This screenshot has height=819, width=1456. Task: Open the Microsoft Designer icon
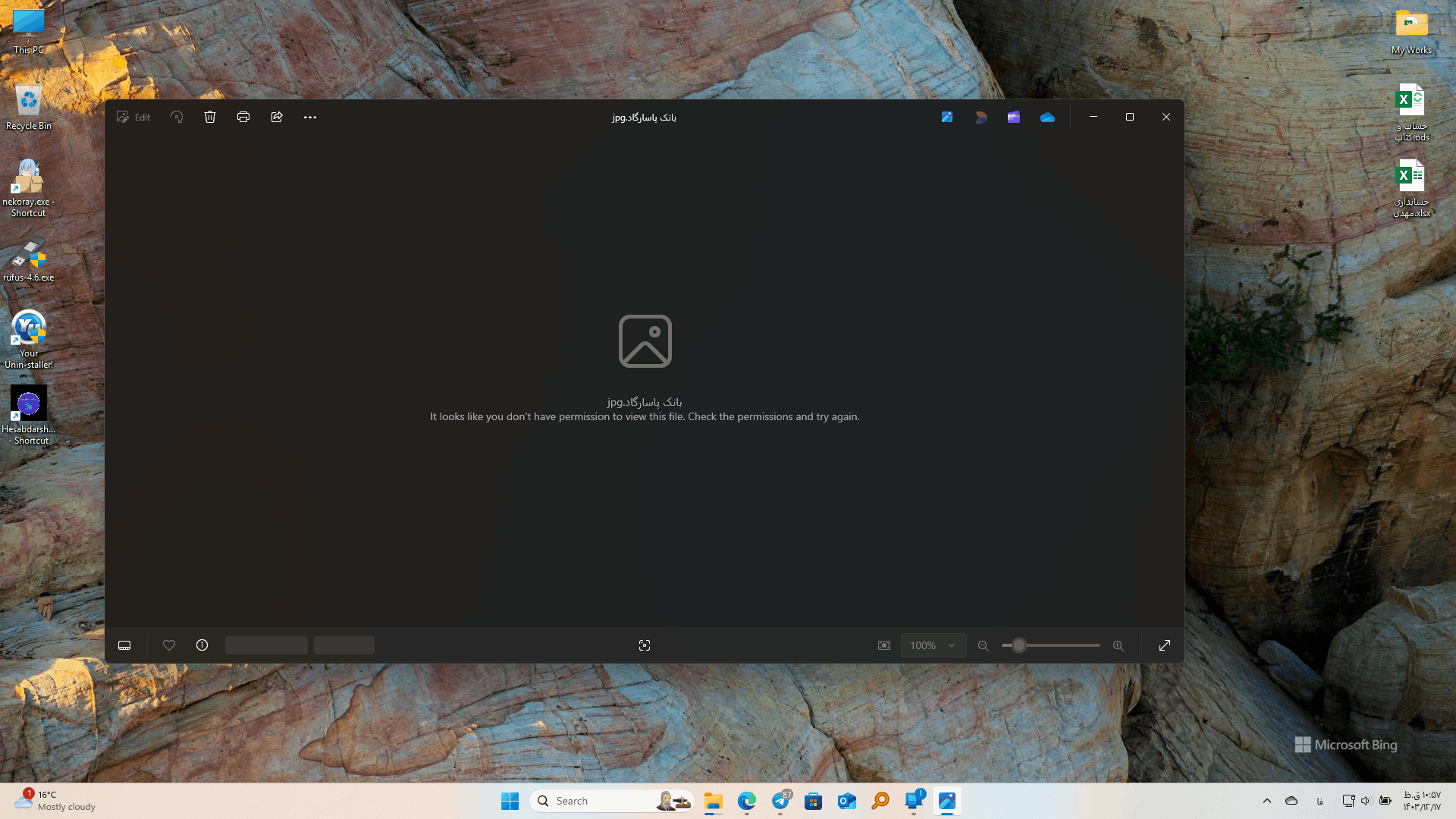pyautogui.click(x=981, y=117)
